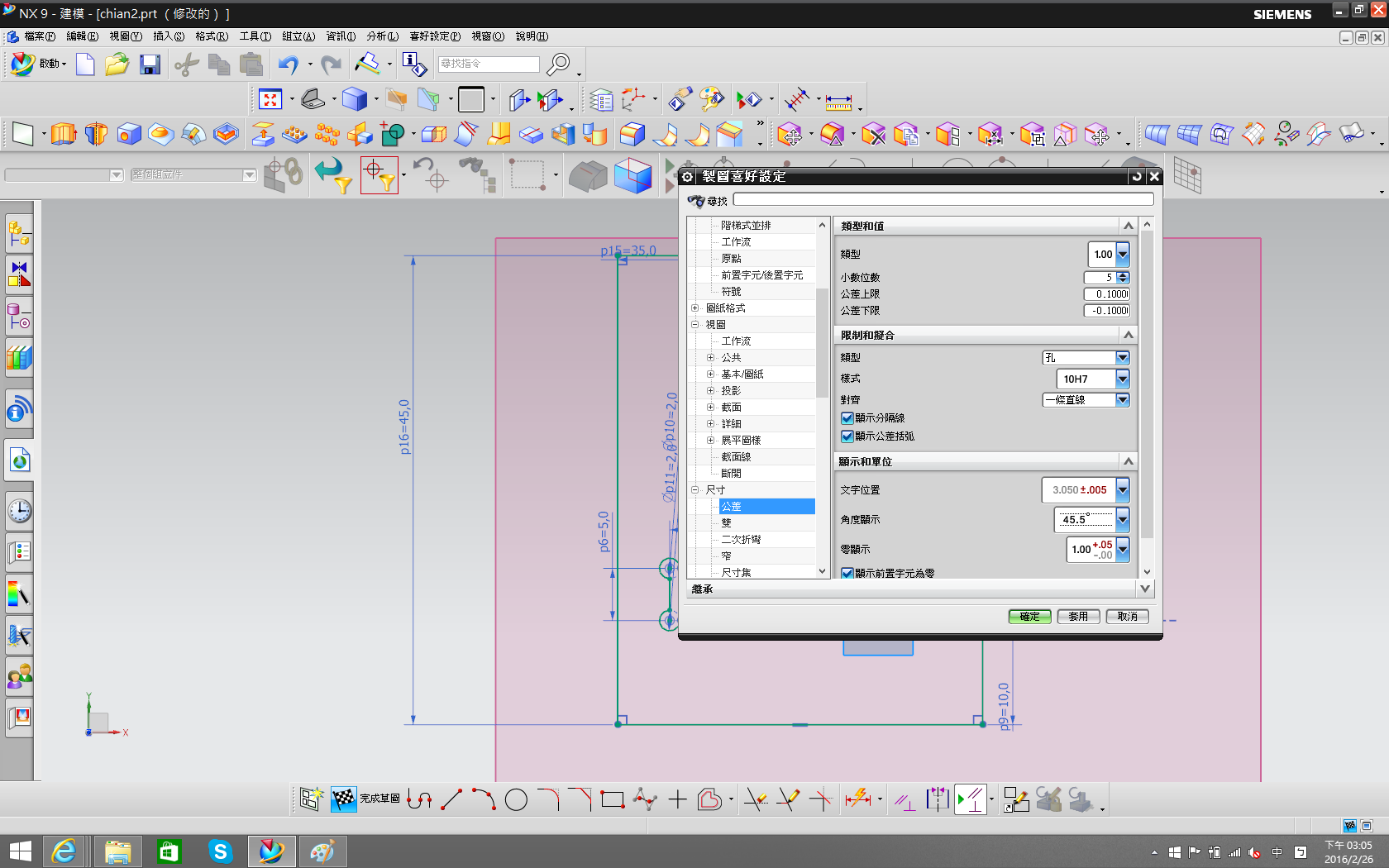Click the 取消 button
Image resolution: width=1389 pixels, height=868 pixels.
click(1127, 617)
